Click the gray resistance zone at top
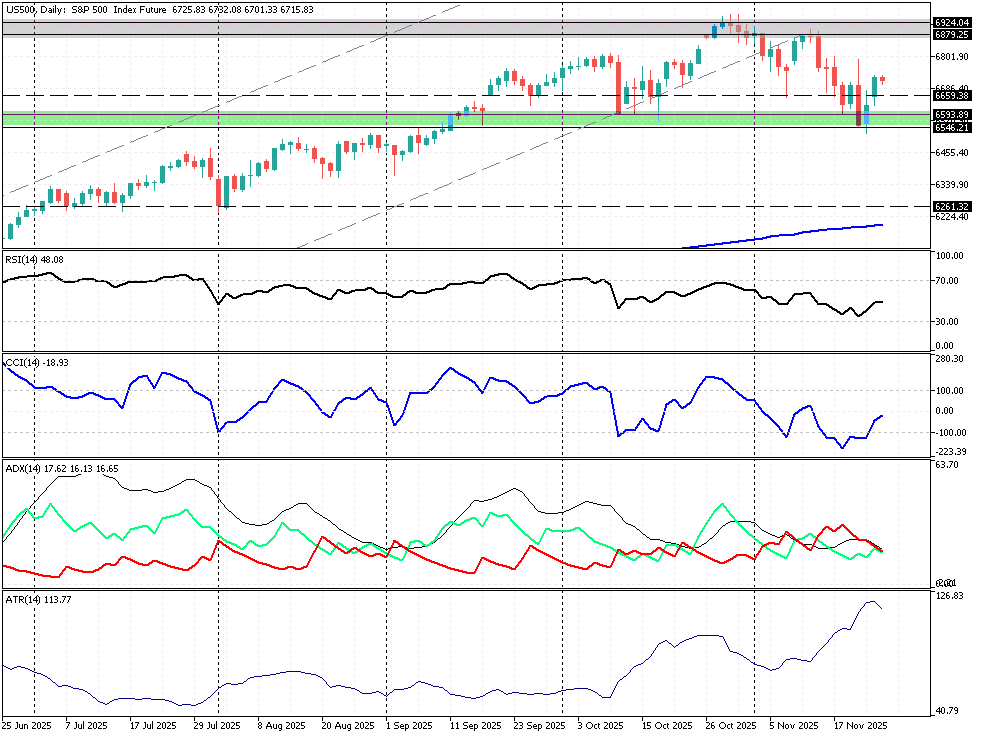The width and height of the screenshot is (983, 737). click(300, 27)
